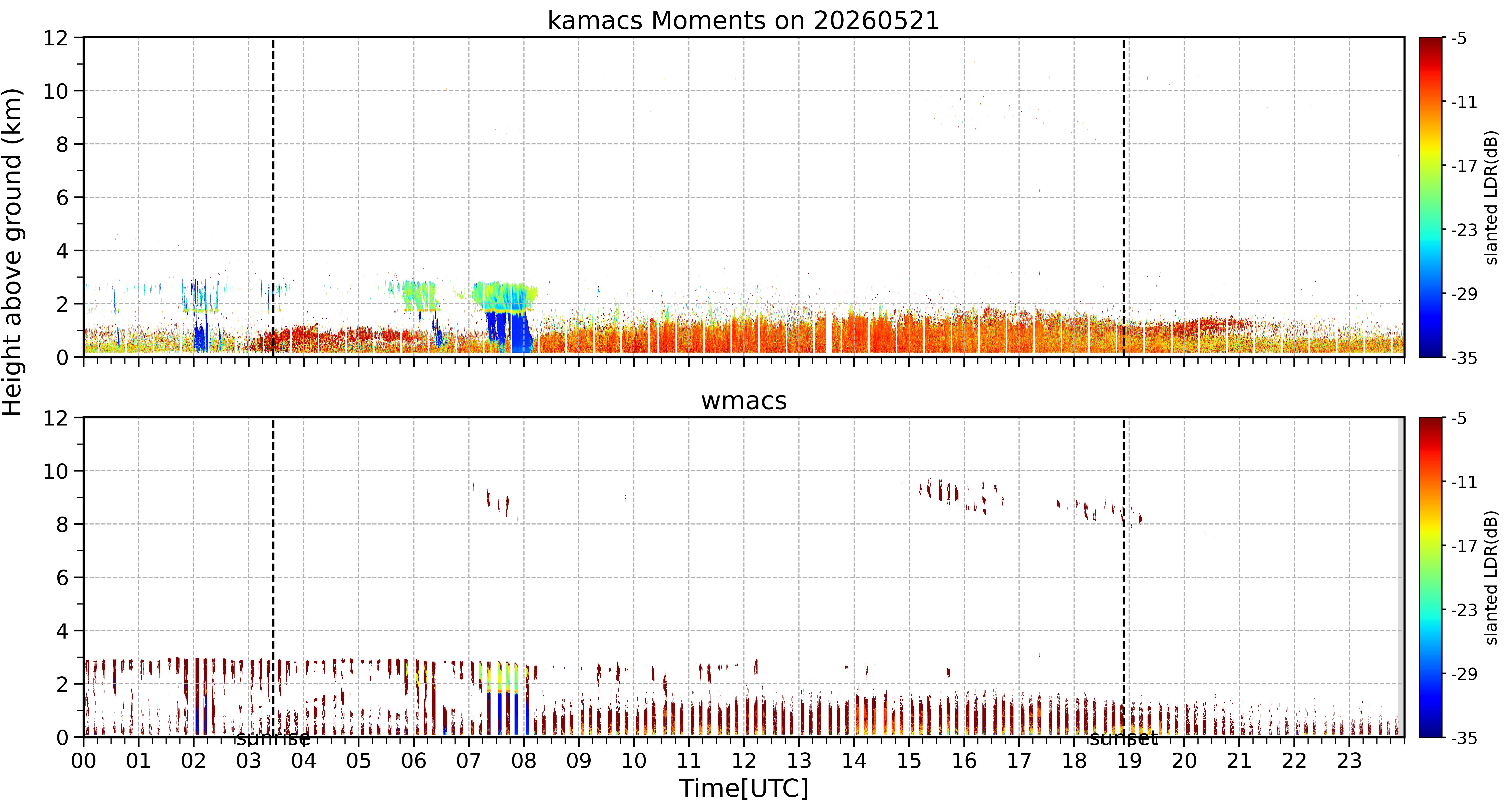Screen dimensions: 1510x812
Task: Click the "18" time tick label
Action: (x=1075, y=761)
